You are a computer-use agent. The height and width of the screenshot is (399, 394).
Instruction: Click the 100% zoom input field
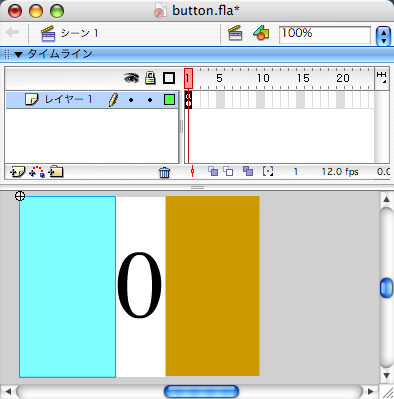(x=325, y=34)
